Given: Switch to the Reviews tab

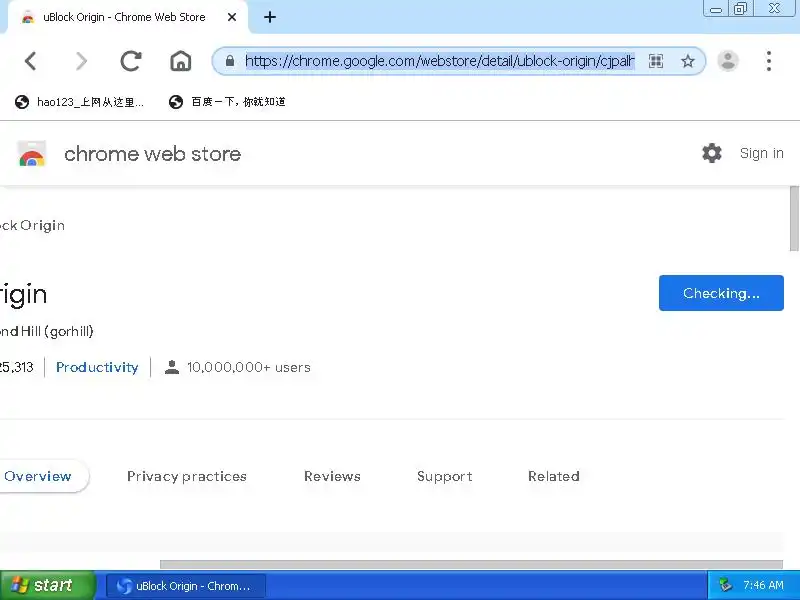Looking at the screenshot, I should pos(332,476).
